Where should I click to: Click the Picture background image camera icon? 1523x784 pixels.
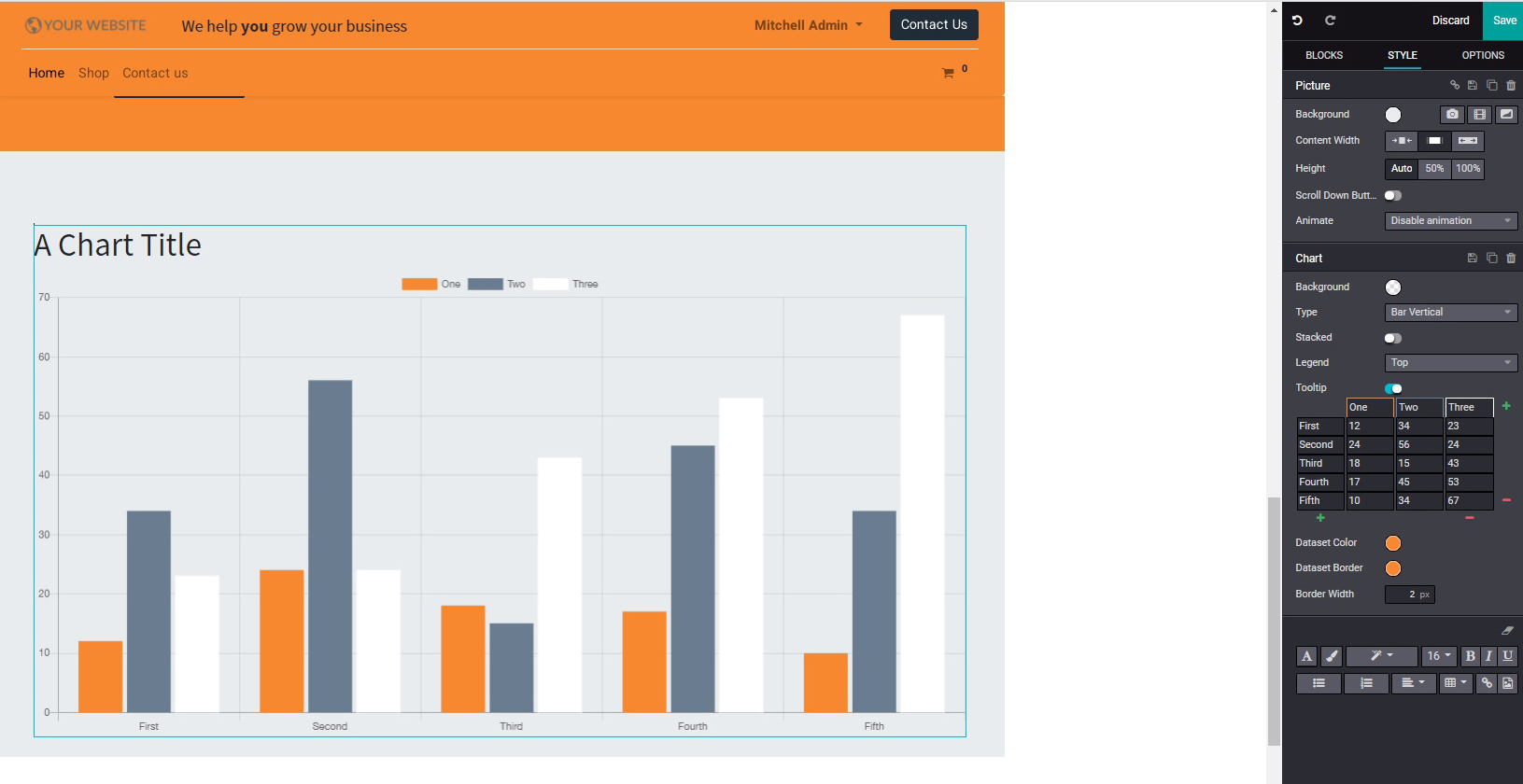click(1451, 115)
